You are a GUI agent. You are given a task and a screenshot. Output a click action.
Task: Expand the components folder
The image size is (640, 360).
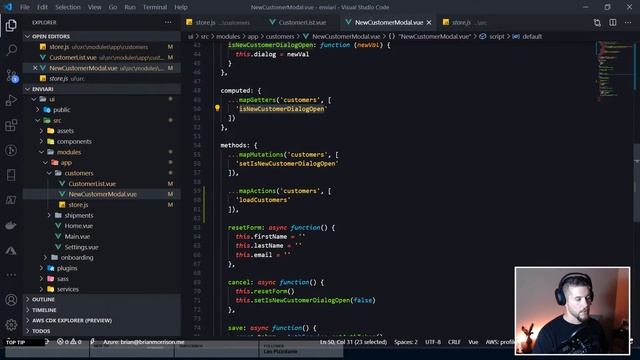click(41, 142)
